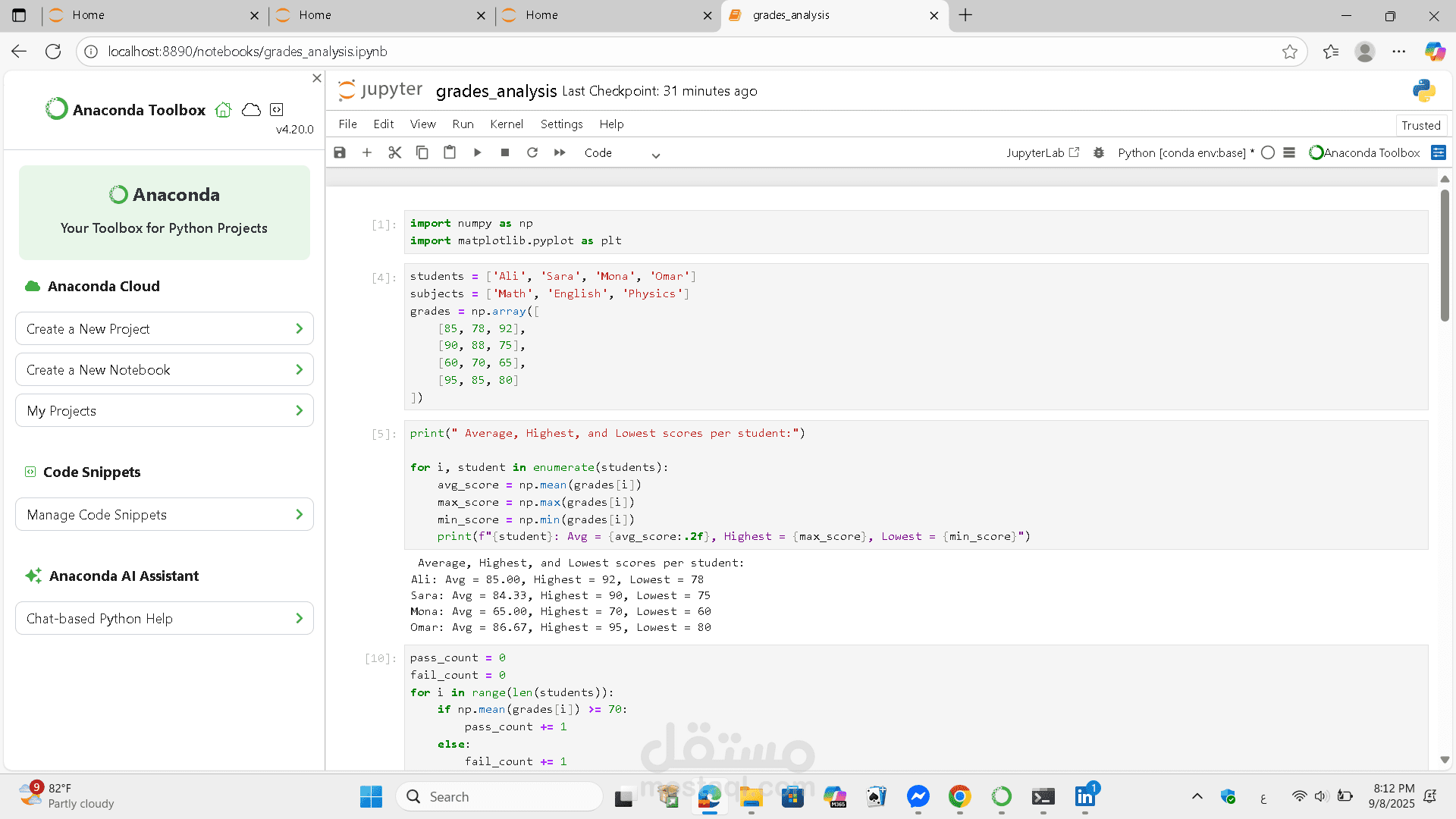Screen dimensions: 1456x819
Task: Open the Windows Start menu
Action: (x=371, y=797)
